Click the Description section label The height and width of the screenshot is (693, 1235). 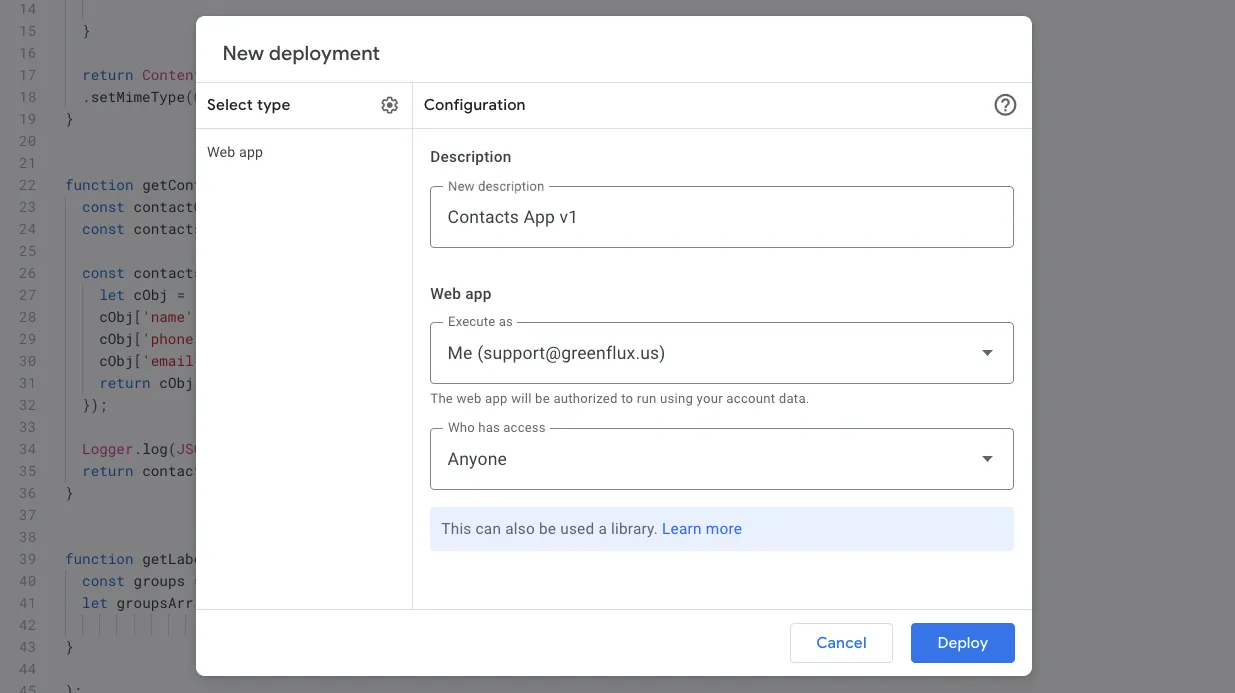[x=470, y=157]
